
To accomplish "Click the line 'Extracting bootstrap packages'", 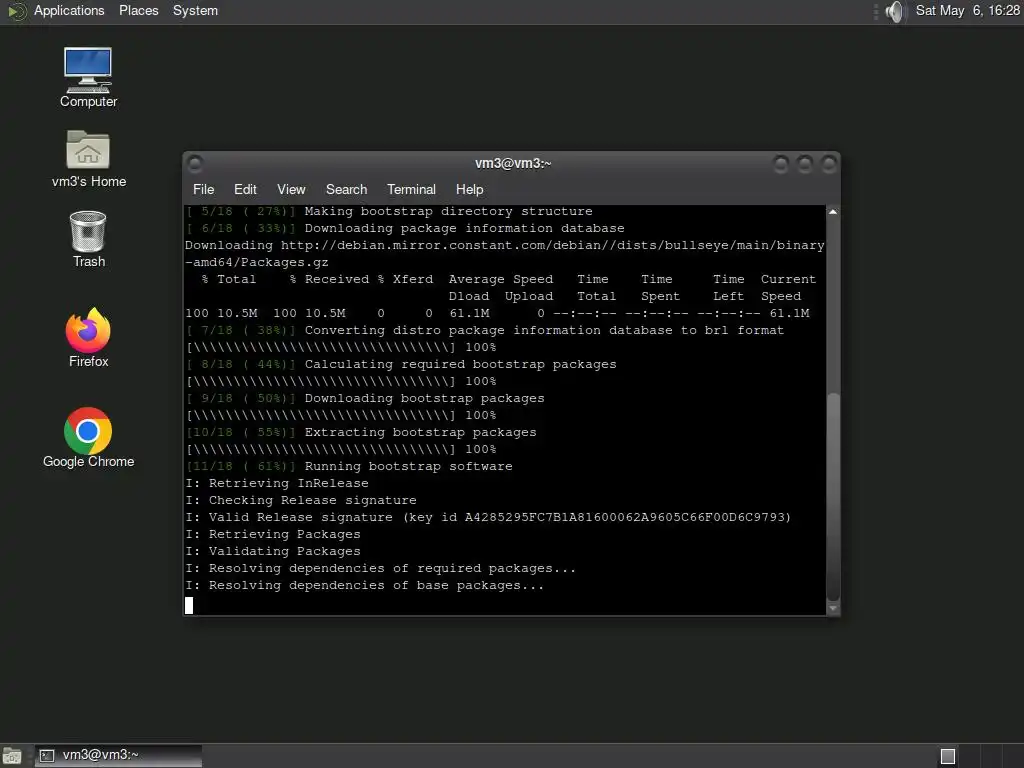I will (420, 432).
